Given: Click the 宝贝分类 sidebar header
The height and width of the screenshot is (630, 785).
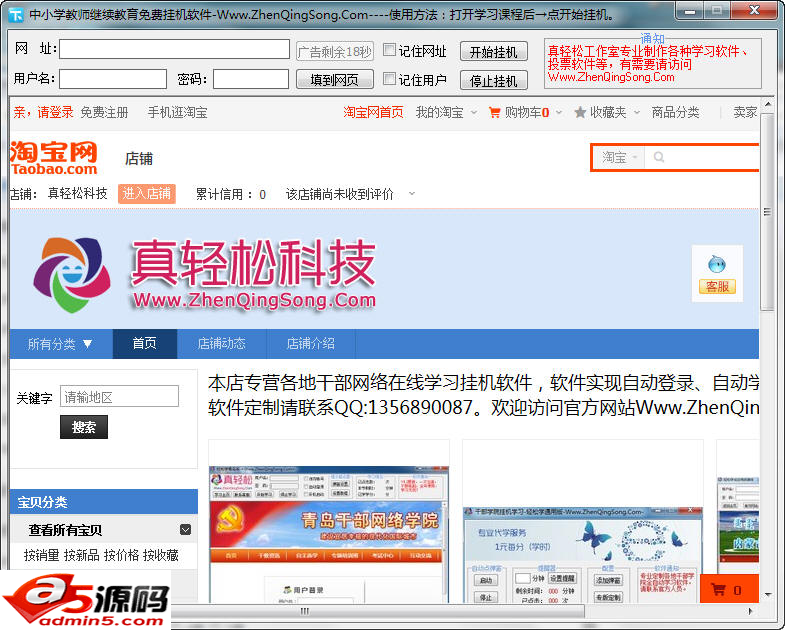Looking at the screenshot, I should coord(104,502).
